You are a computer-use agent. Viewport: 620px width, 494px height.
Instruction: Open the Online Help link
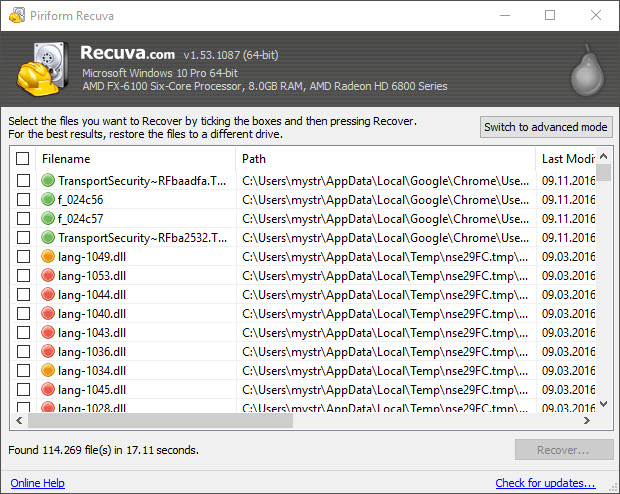(x=37, y=483)
